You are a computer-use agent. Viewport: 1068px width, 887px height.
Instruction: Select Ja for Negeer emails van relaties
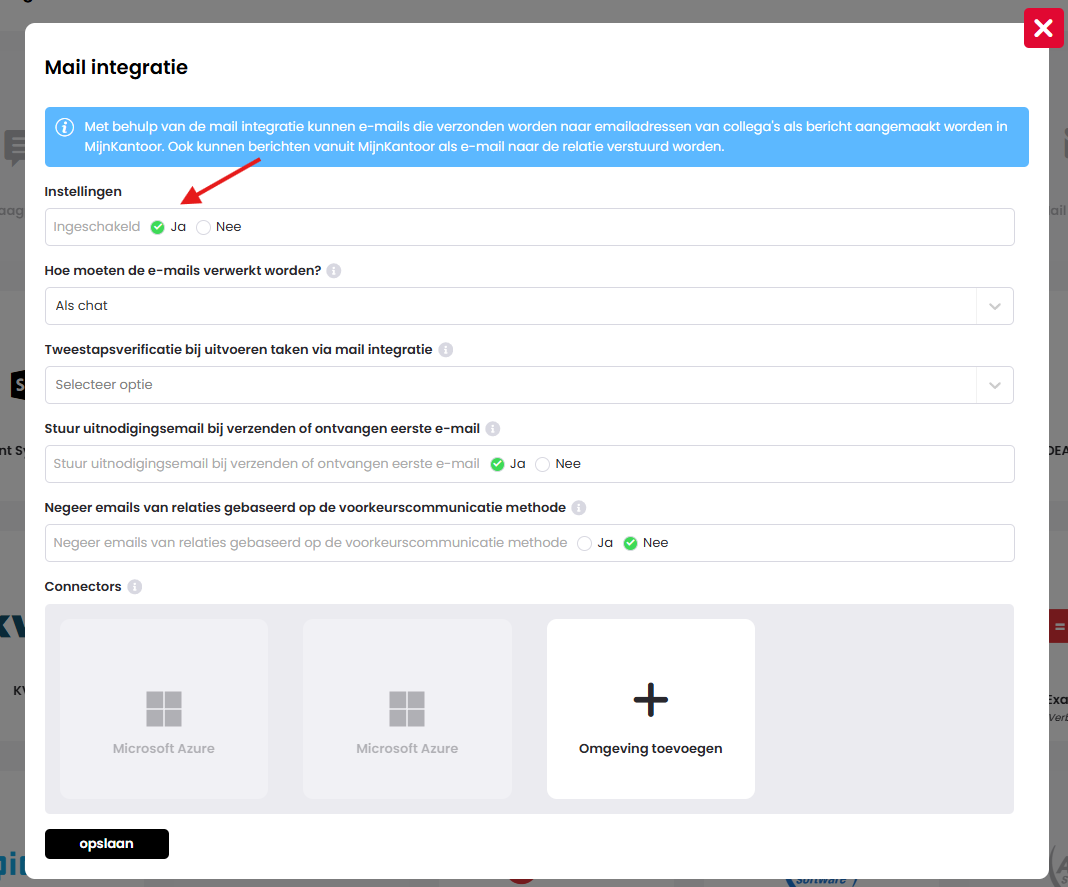click(584, 544)
